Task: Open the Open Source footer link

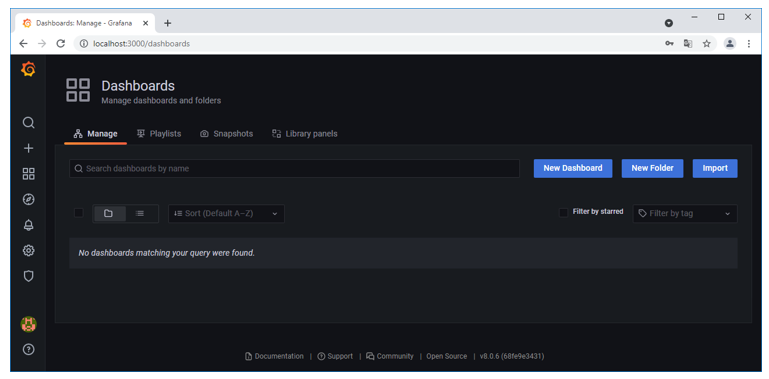Action: (446, 356)
